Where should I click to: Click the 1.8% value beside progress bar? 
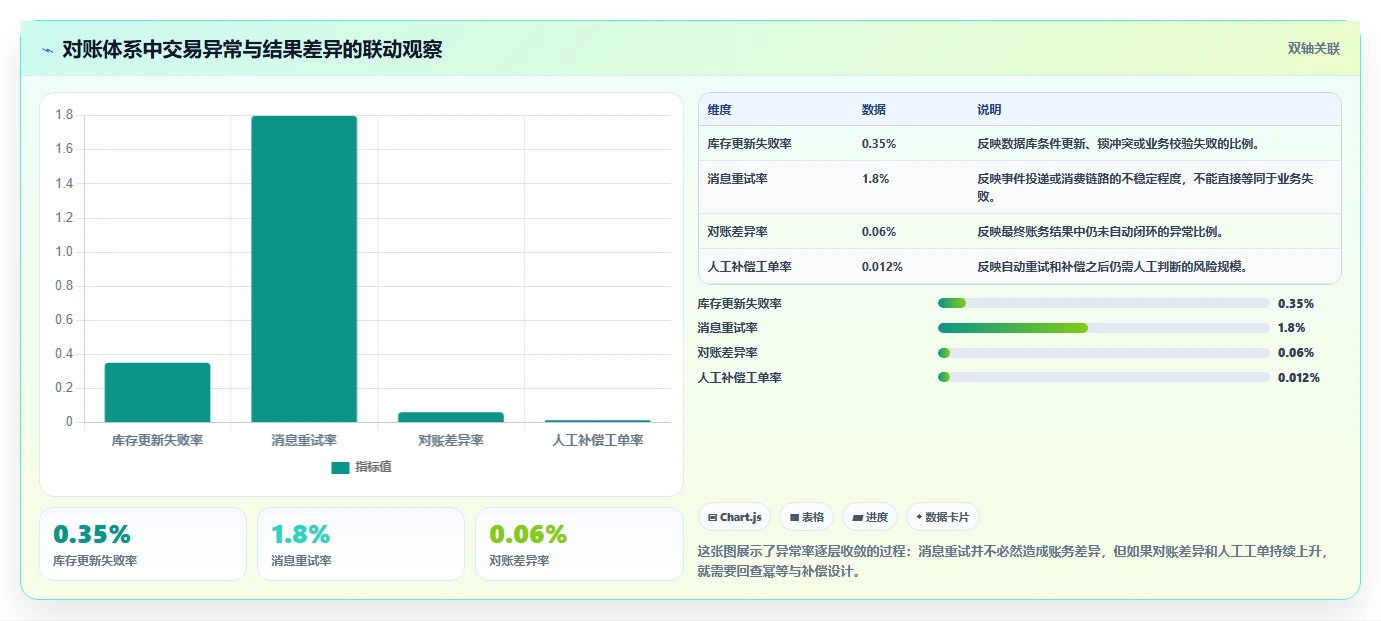pos(1292,328)
